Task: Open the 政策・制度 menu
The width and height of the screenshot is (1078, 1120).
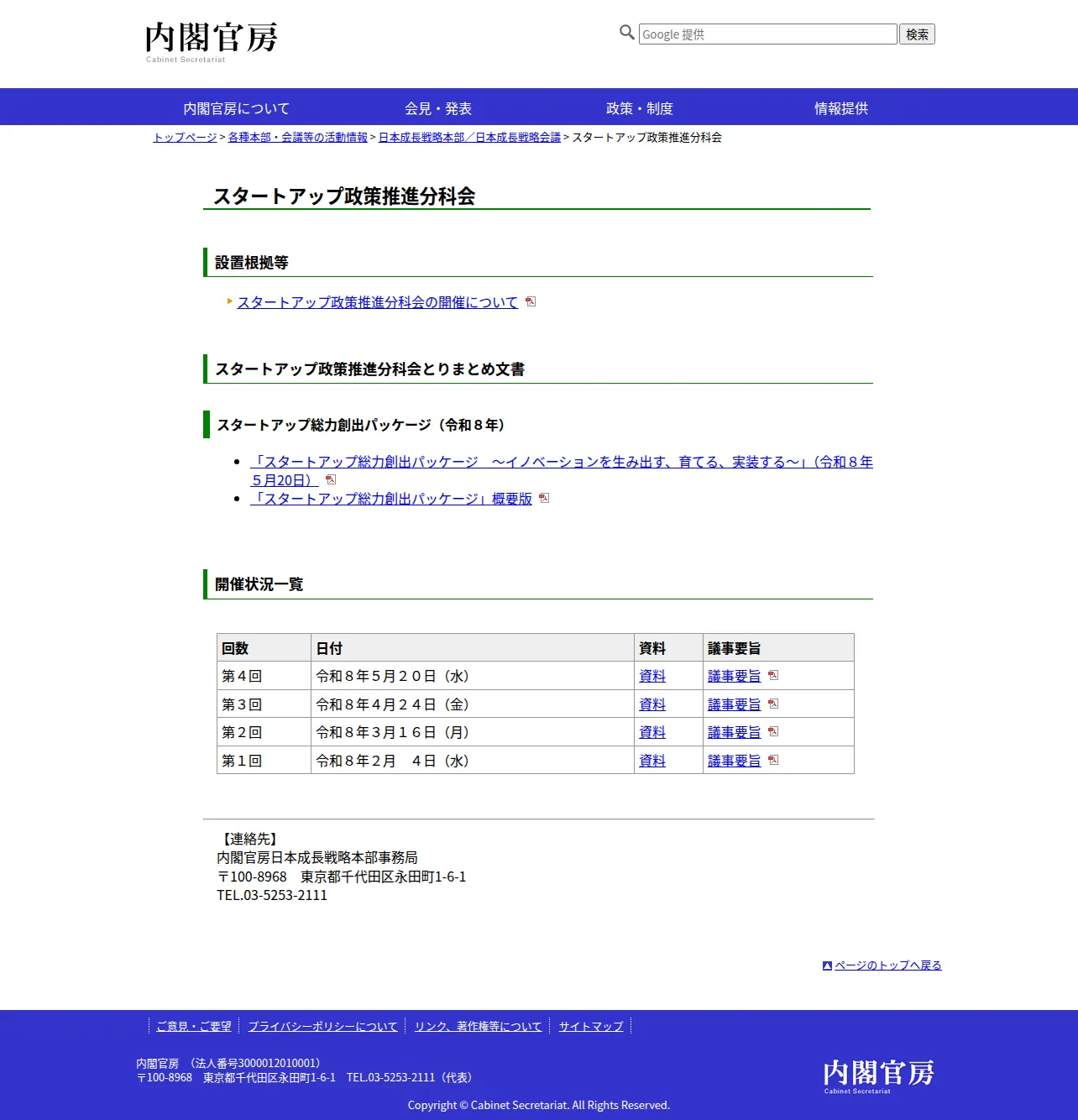Action: pyautogui.click(x=640, y=108)
